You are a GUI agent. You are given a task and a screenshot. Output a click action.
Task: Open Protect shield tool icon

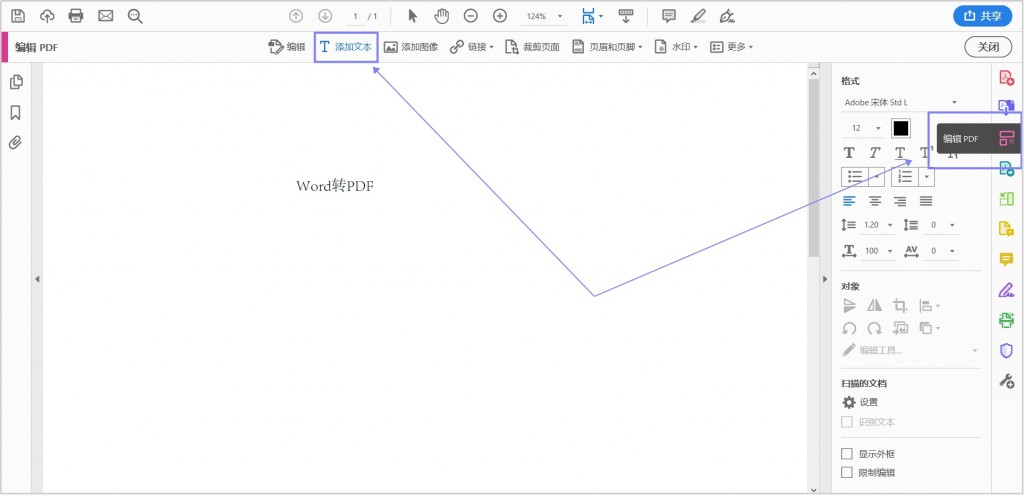pos(1006,350)
